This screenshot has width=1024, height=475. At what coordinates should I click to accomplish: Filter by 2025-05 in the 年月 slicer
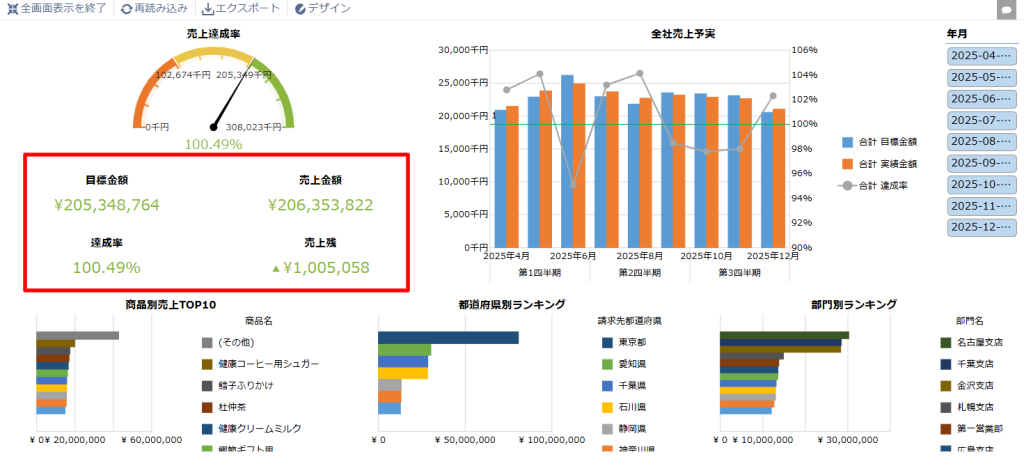982,77
